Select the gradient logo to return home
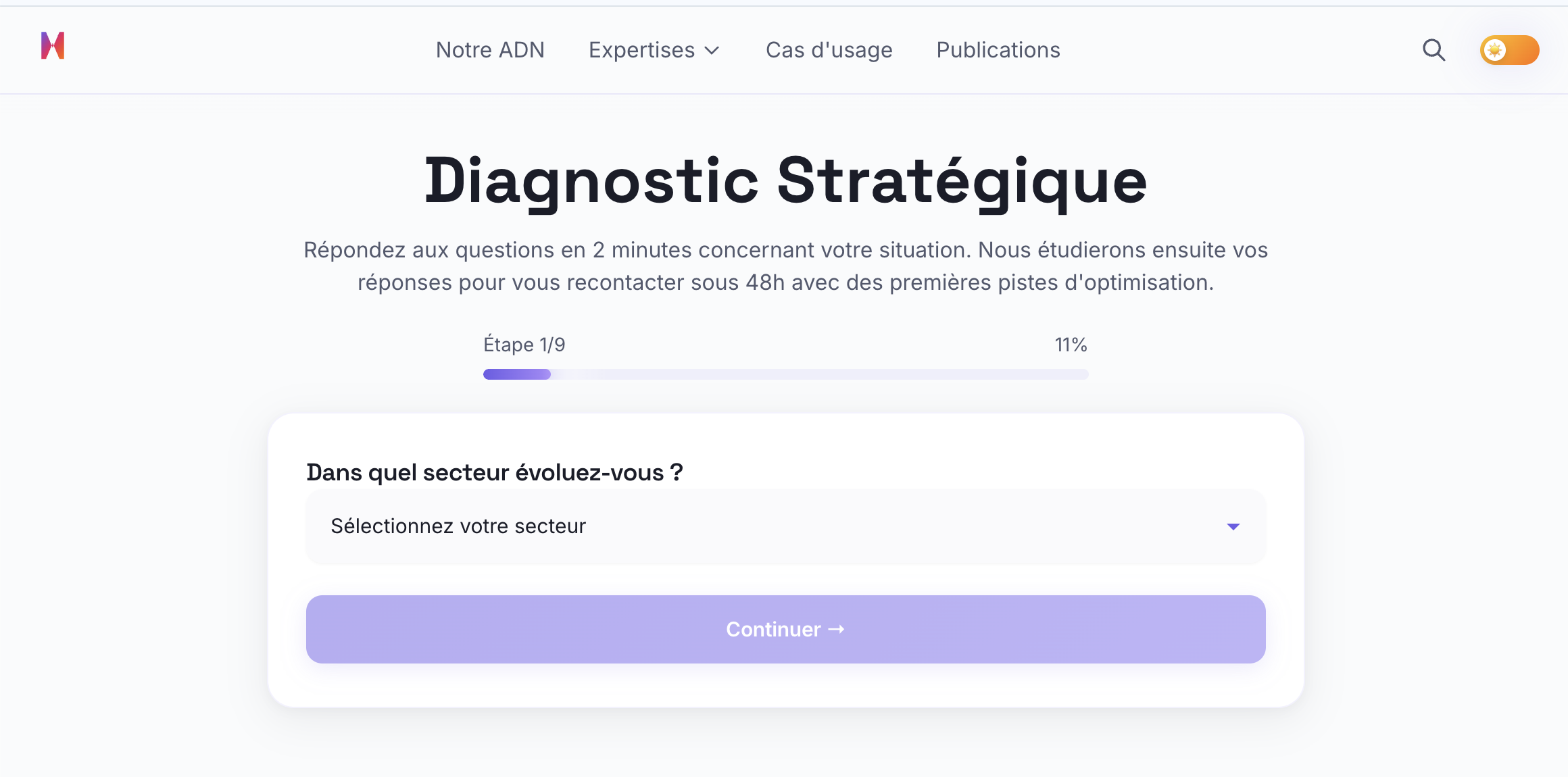Viewport: 1568px width, 777px height. coord(54,47)
